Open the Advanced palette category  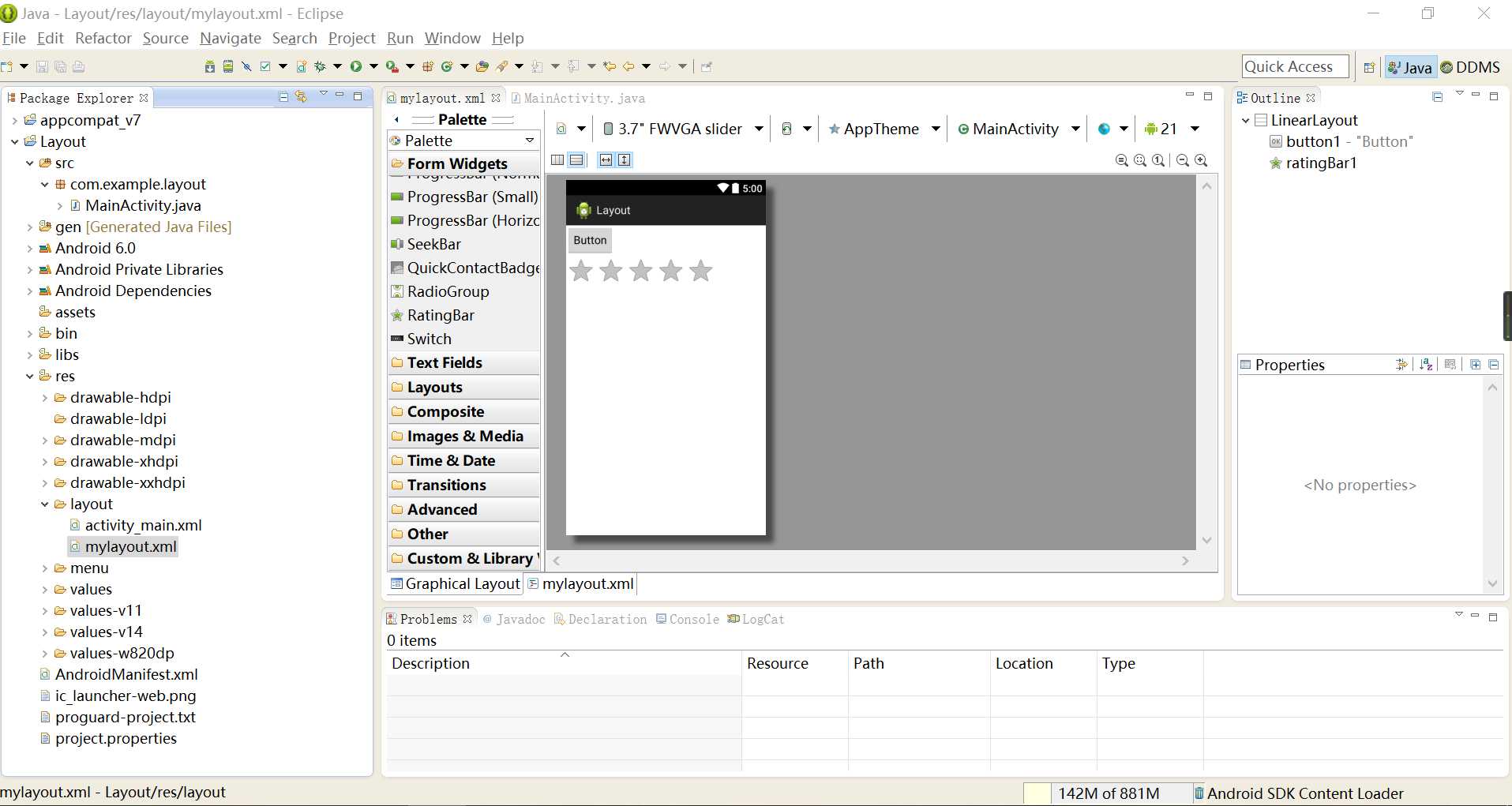(464, 509)
